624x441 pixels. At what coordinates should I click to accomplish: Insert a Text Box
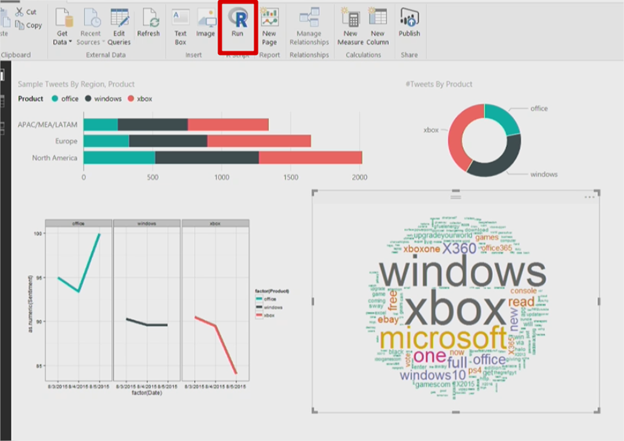click(180, 24)
